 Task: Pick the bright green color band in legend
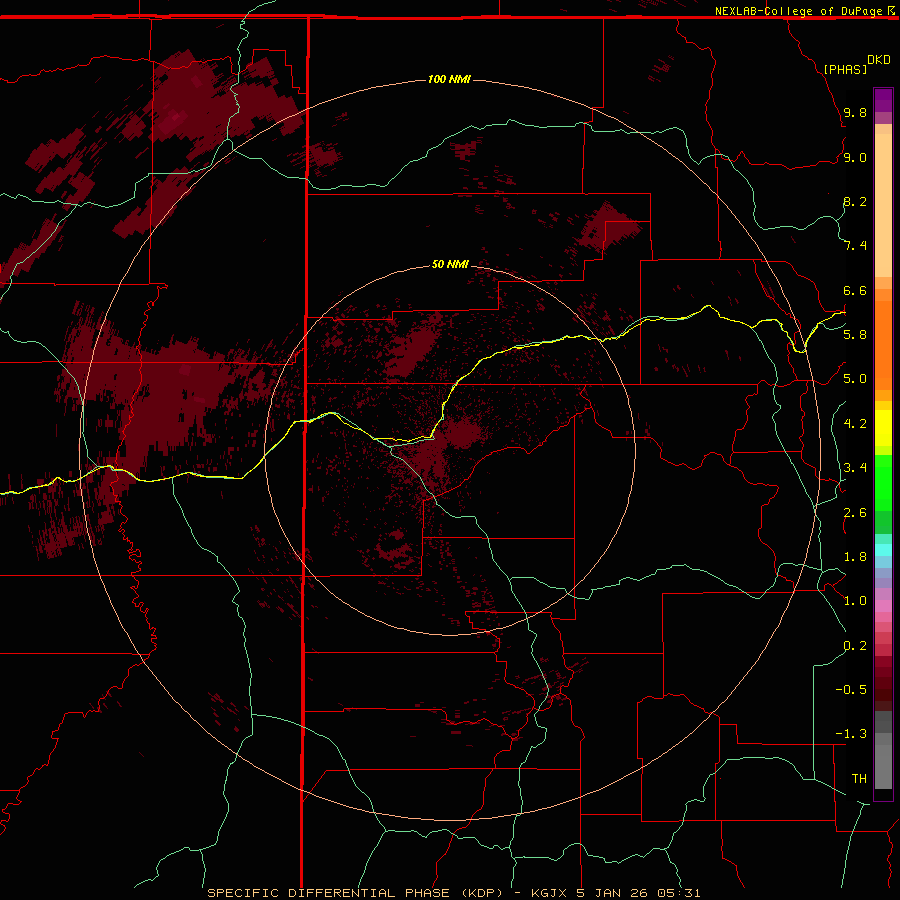coord(883,483)
